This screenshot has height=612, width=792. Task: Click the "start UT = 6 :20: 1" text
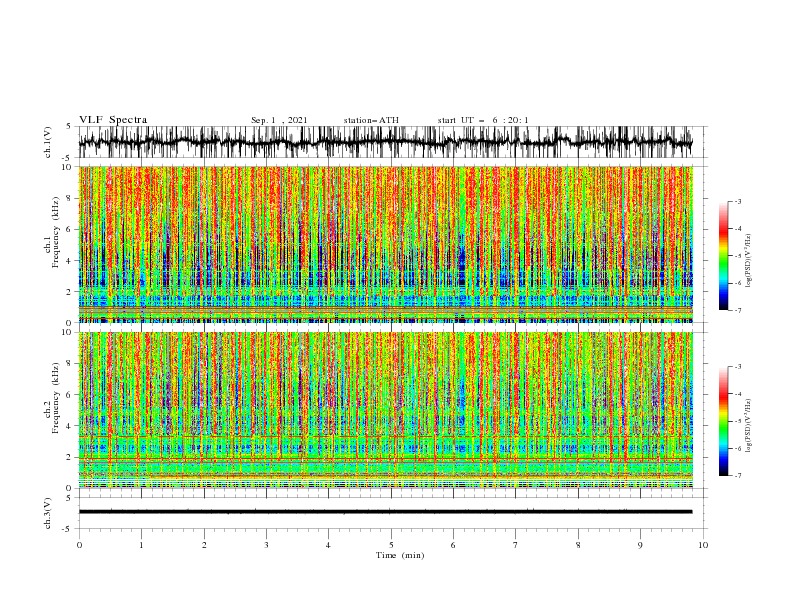click(x=483, y=120)
